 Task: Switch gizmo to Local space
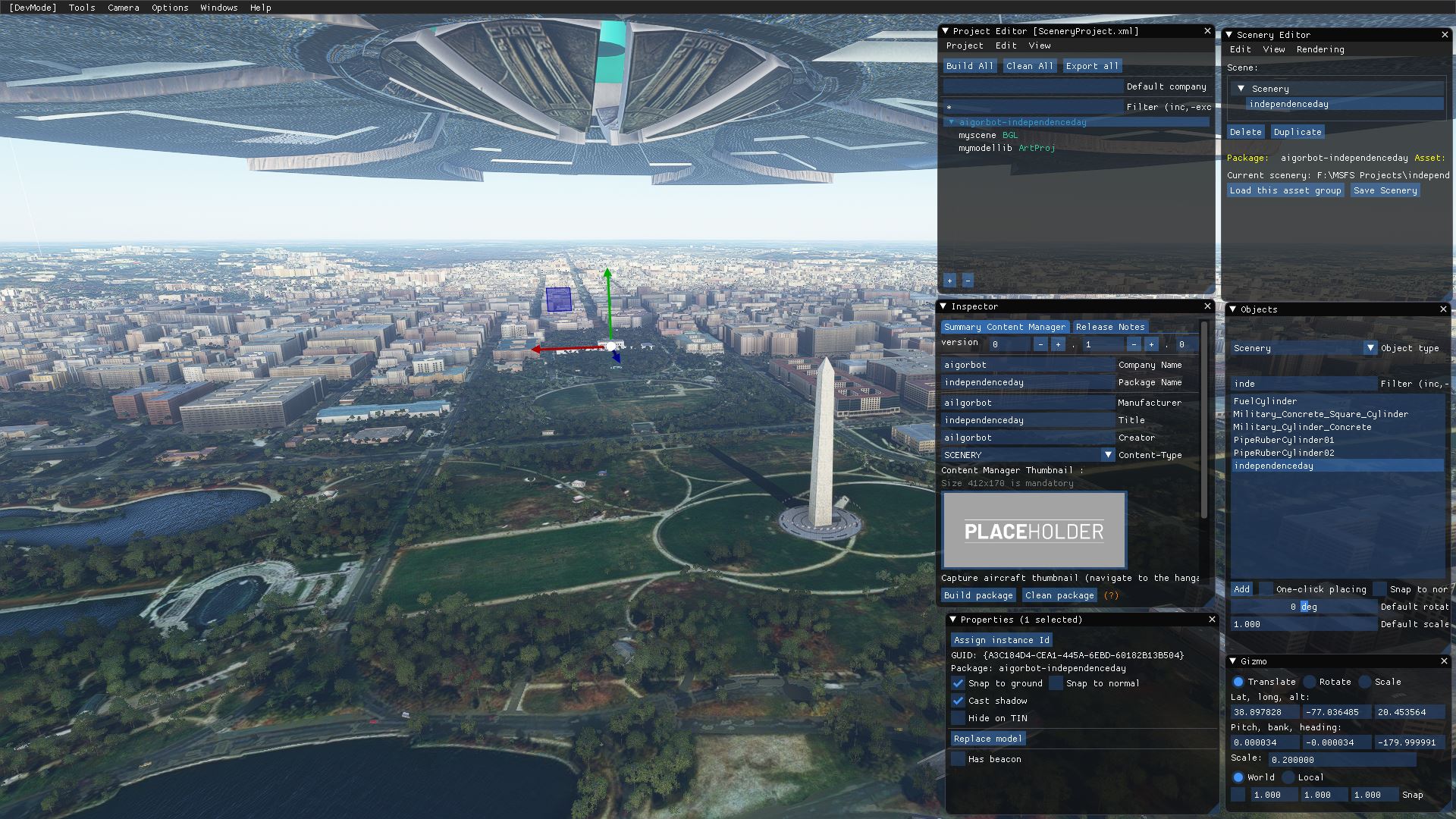tap(1288, 777)
